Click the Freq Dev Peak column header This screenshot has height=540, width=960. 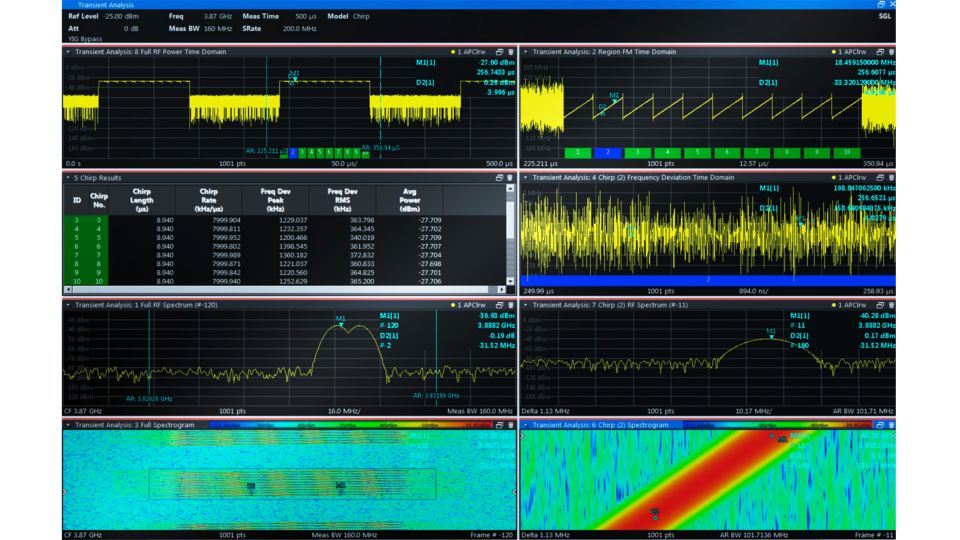275,200
